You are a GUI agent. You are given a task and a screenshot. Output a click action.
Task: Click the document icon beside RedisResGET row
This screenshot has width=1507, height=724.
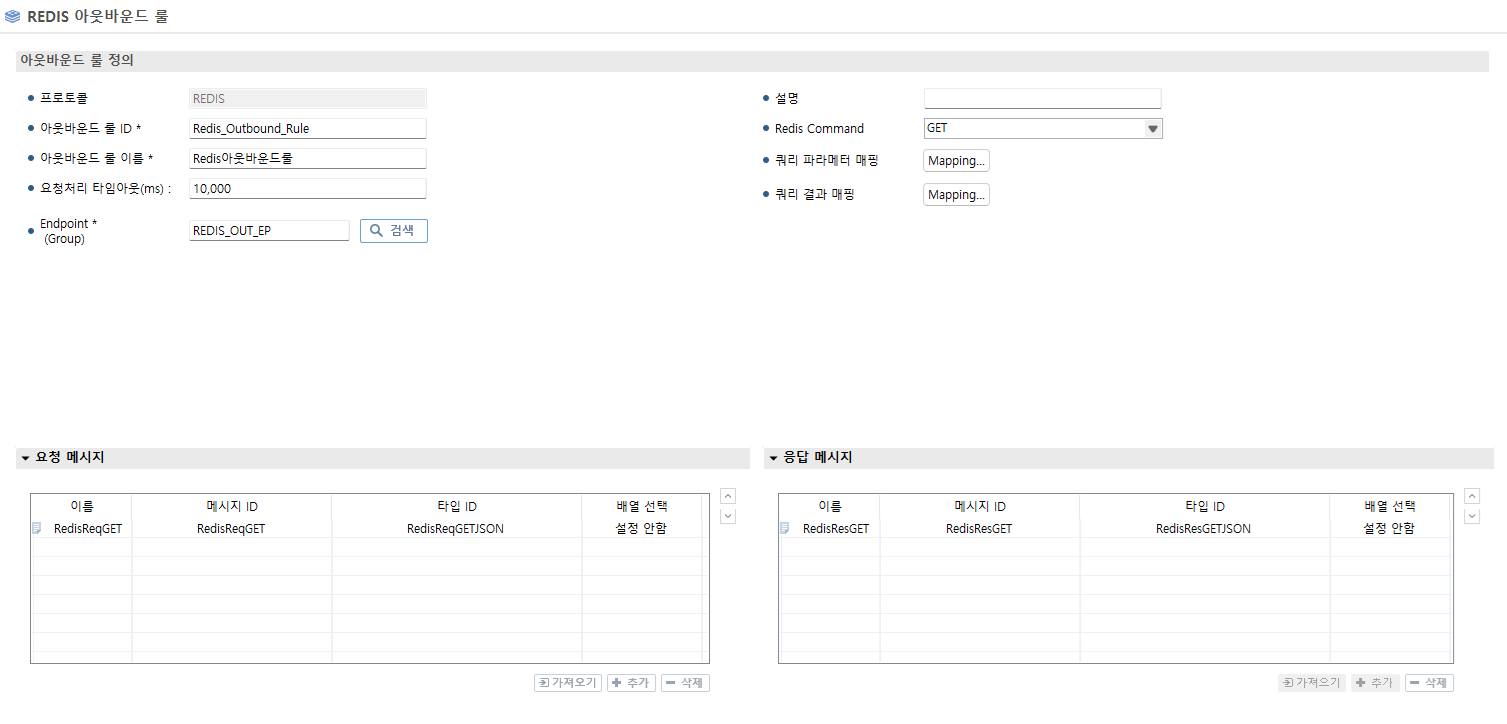[x=786, y=528]
